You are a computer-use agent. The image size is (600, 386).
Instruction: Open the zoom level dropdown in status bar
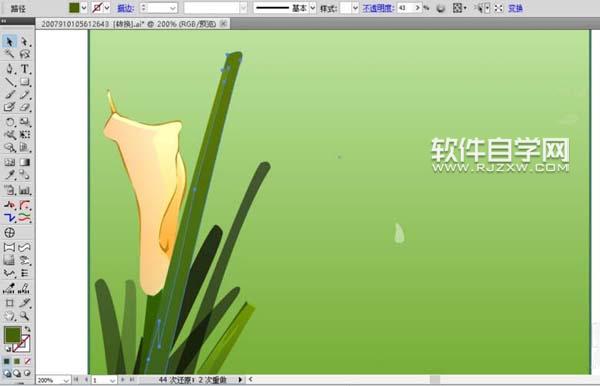click(x=66, y=380)
